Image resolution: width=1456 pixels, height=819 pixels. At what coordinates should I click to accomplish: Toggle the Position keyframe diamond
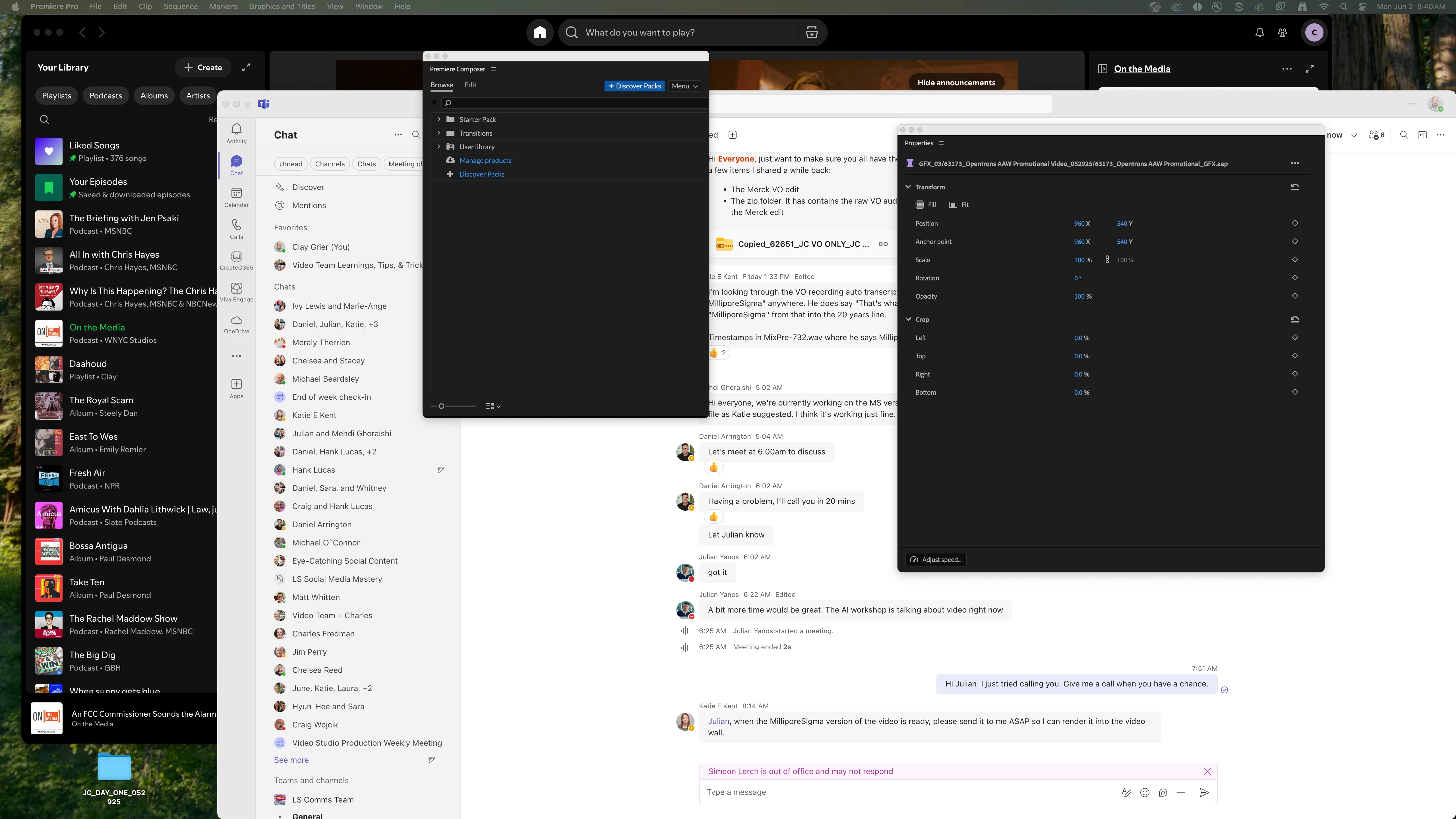[1294, 223]
